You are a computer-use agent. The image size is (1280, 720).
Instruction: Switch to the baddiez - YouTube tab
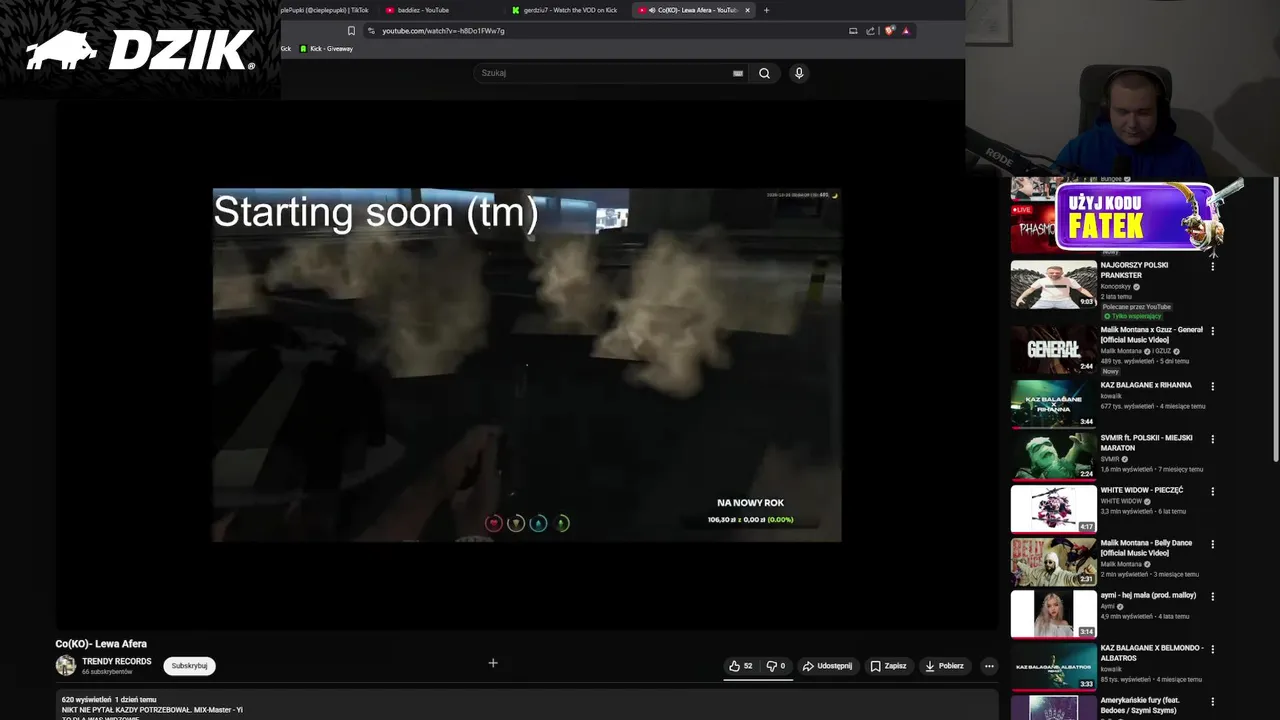pos(424,10)
